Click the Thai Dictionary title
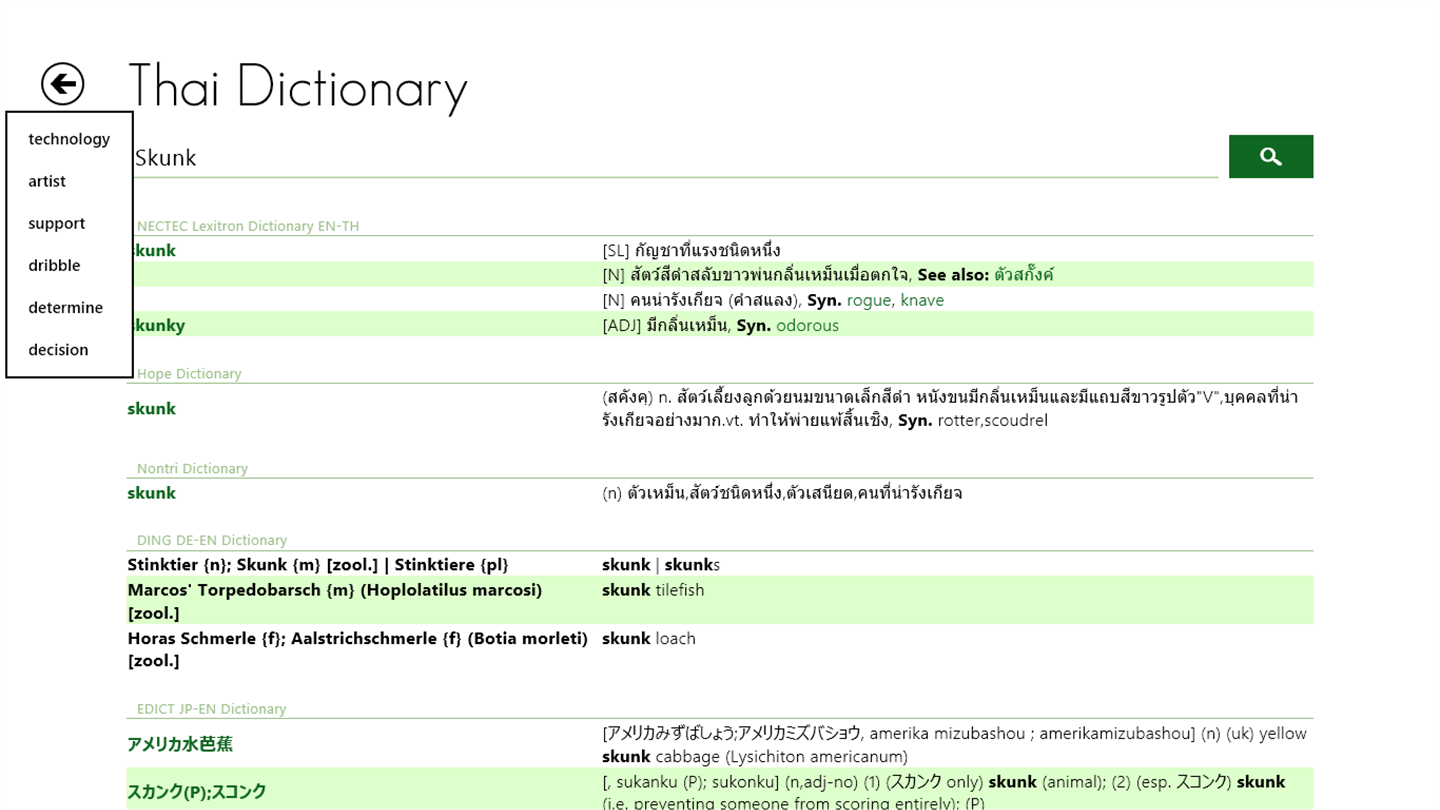This screenshot has width=1440, height=810. (x=298, y=86)
